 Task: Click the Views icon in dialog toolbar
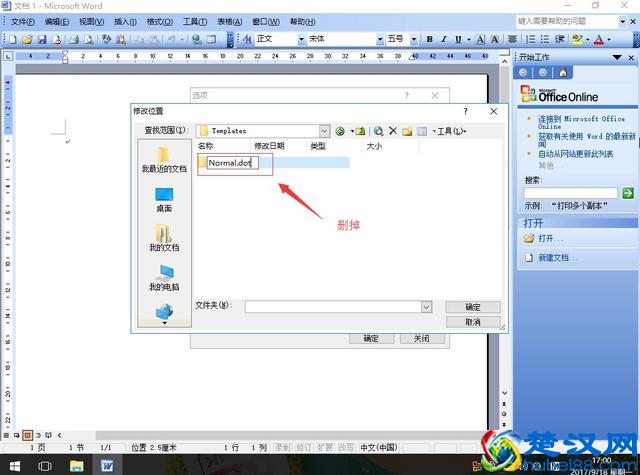point(422,131)
